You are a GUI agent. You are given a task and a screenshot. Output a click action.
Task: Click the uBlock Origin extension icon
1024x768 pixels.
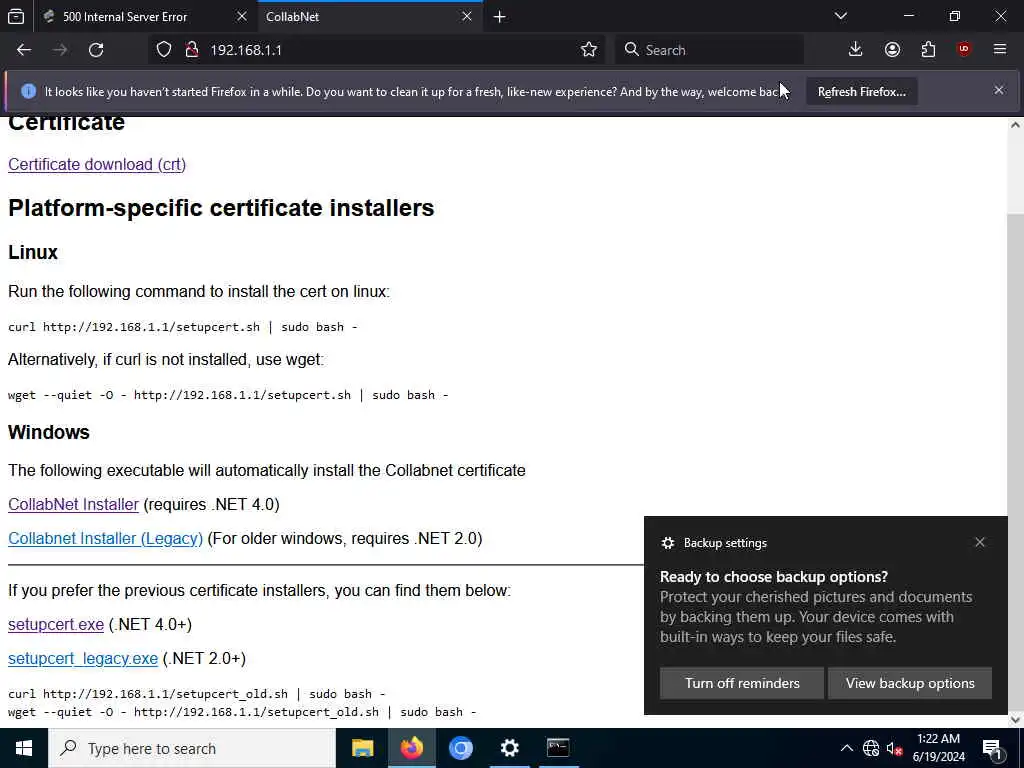coord(964,50)
